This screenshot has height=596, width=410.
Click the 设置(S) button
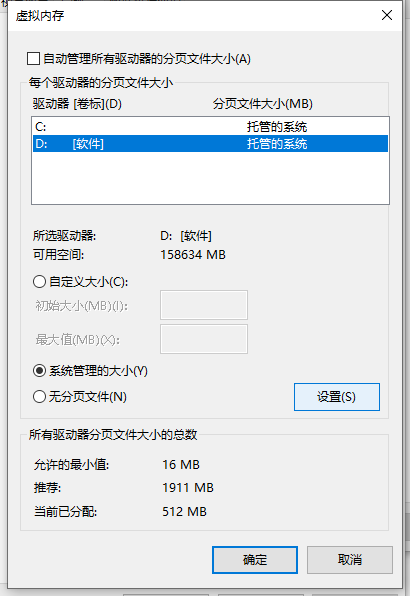(x=337, y=397)
